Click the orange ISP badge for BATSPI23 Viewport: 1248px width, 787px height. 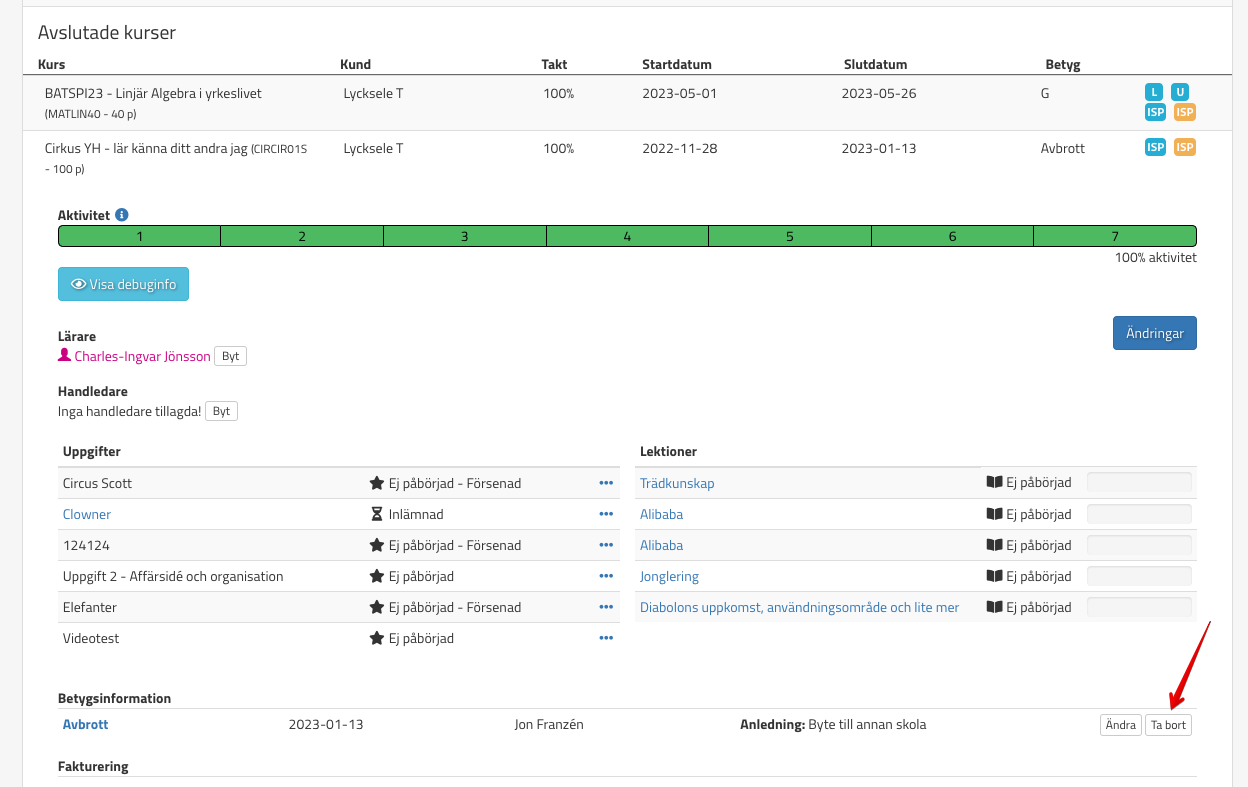(x=1185, y=112)
